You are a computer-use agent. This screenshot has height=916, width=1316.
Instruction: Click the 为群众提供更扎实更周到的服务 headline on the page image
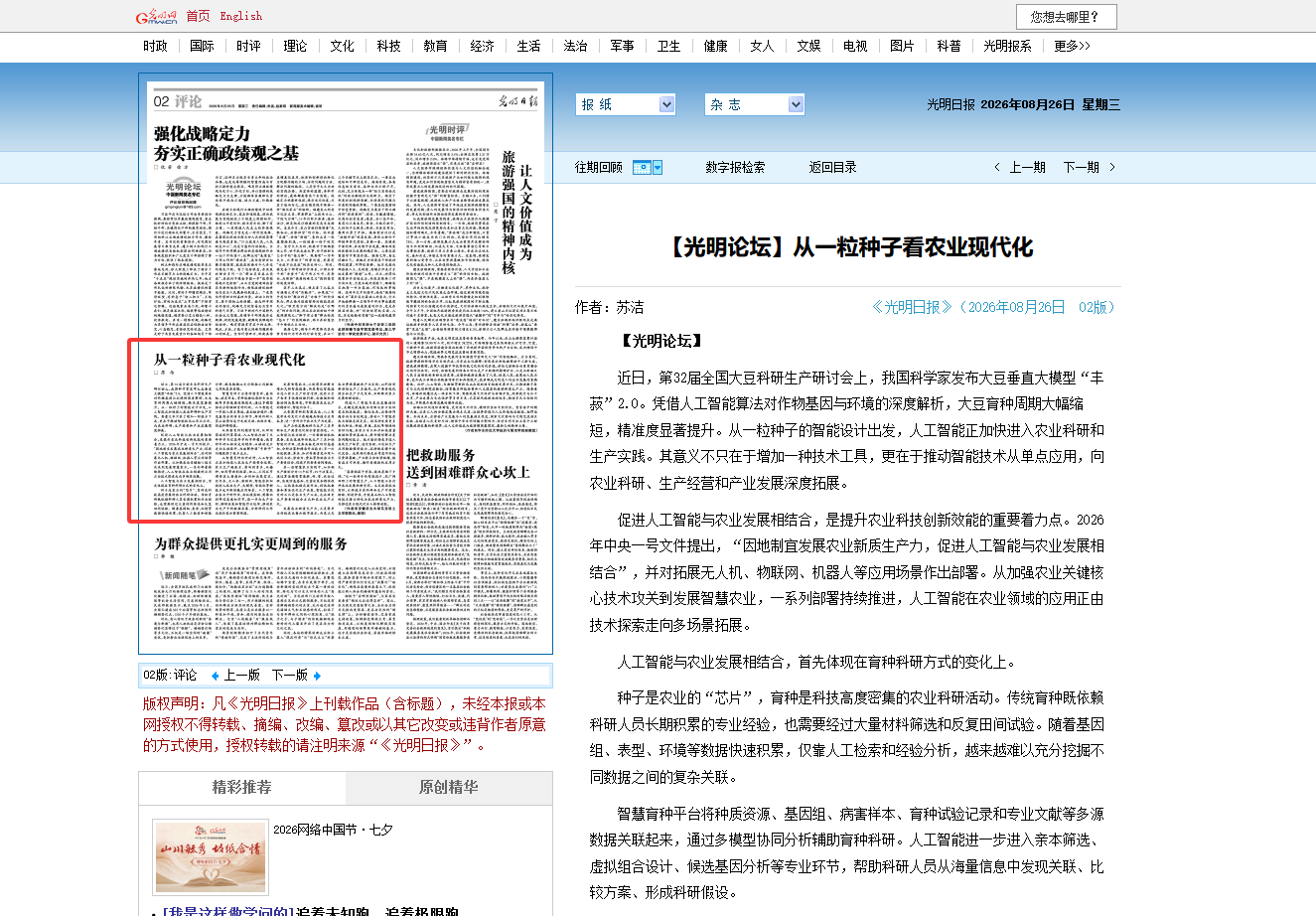click(x=250, y=543)
